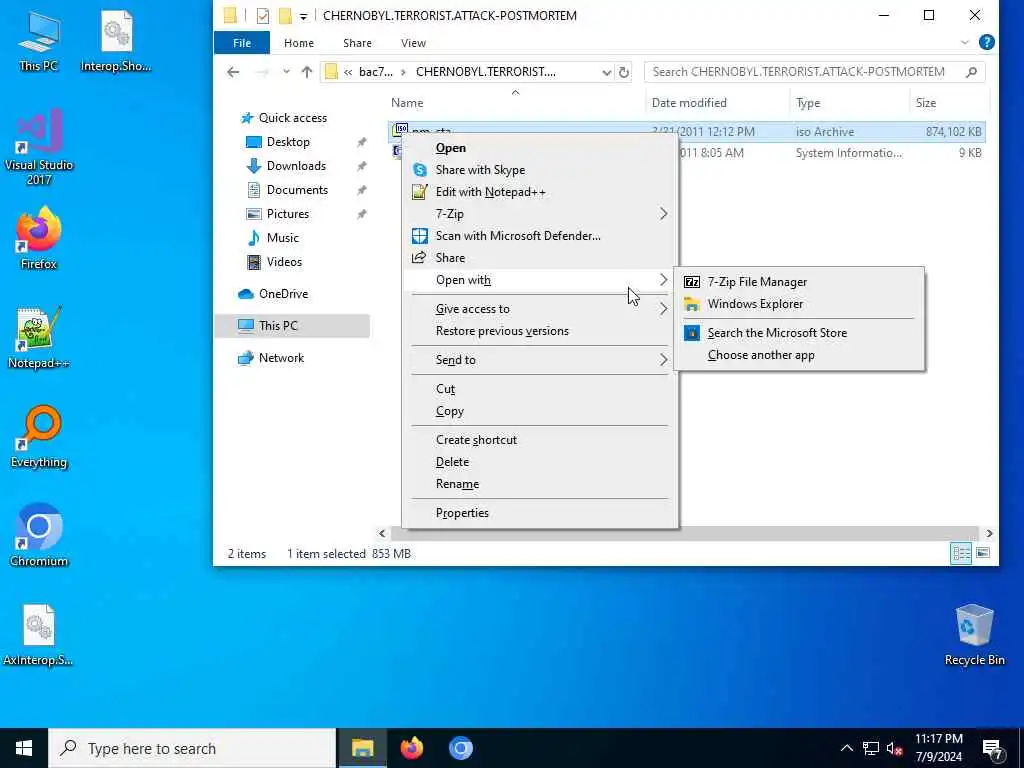Click Restore previous versions
The width and height of the screenshot is (1024, 768).
pos(540,331)
